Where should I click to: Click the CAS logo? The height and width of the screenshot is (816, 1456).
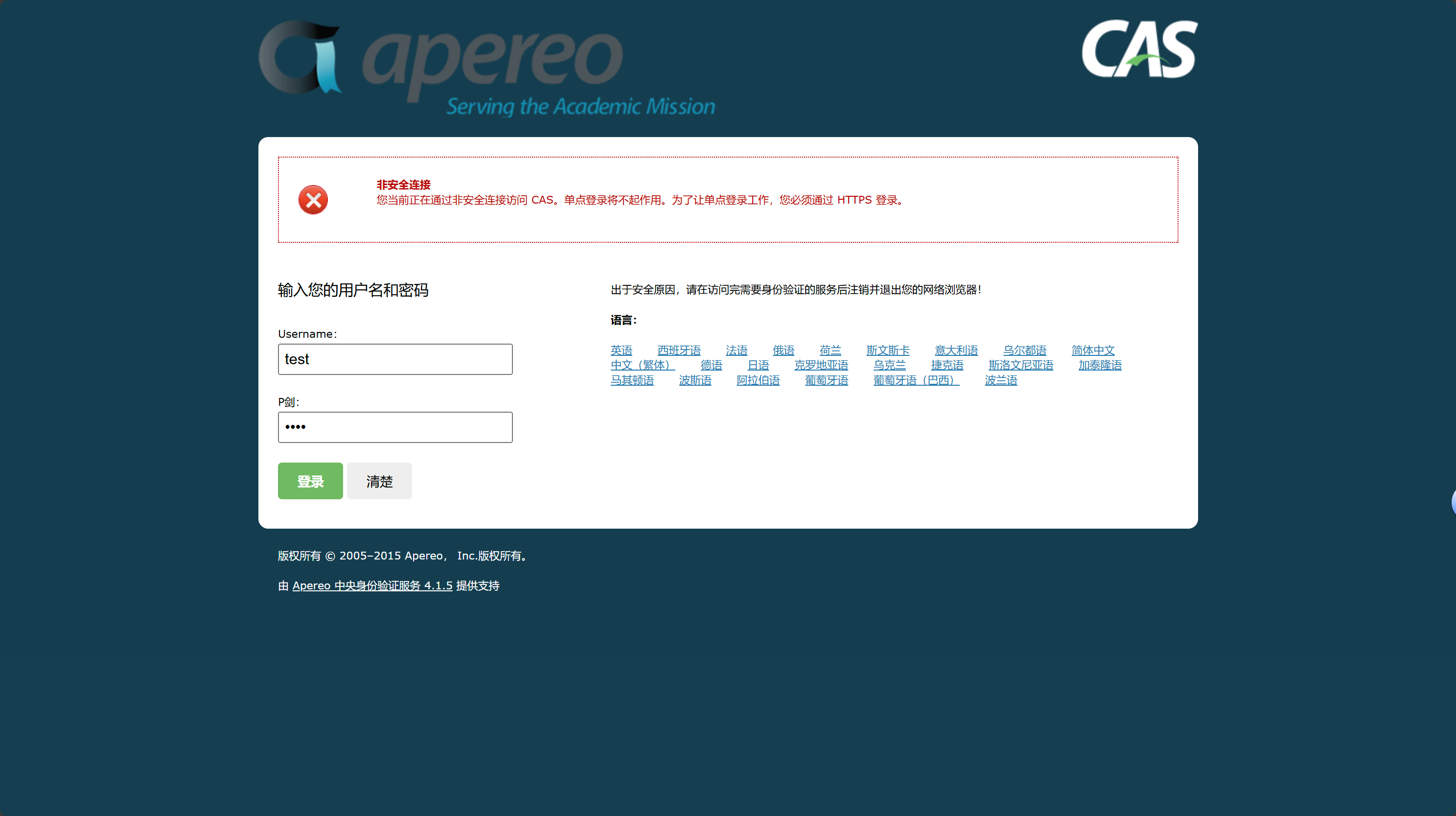1139,50
